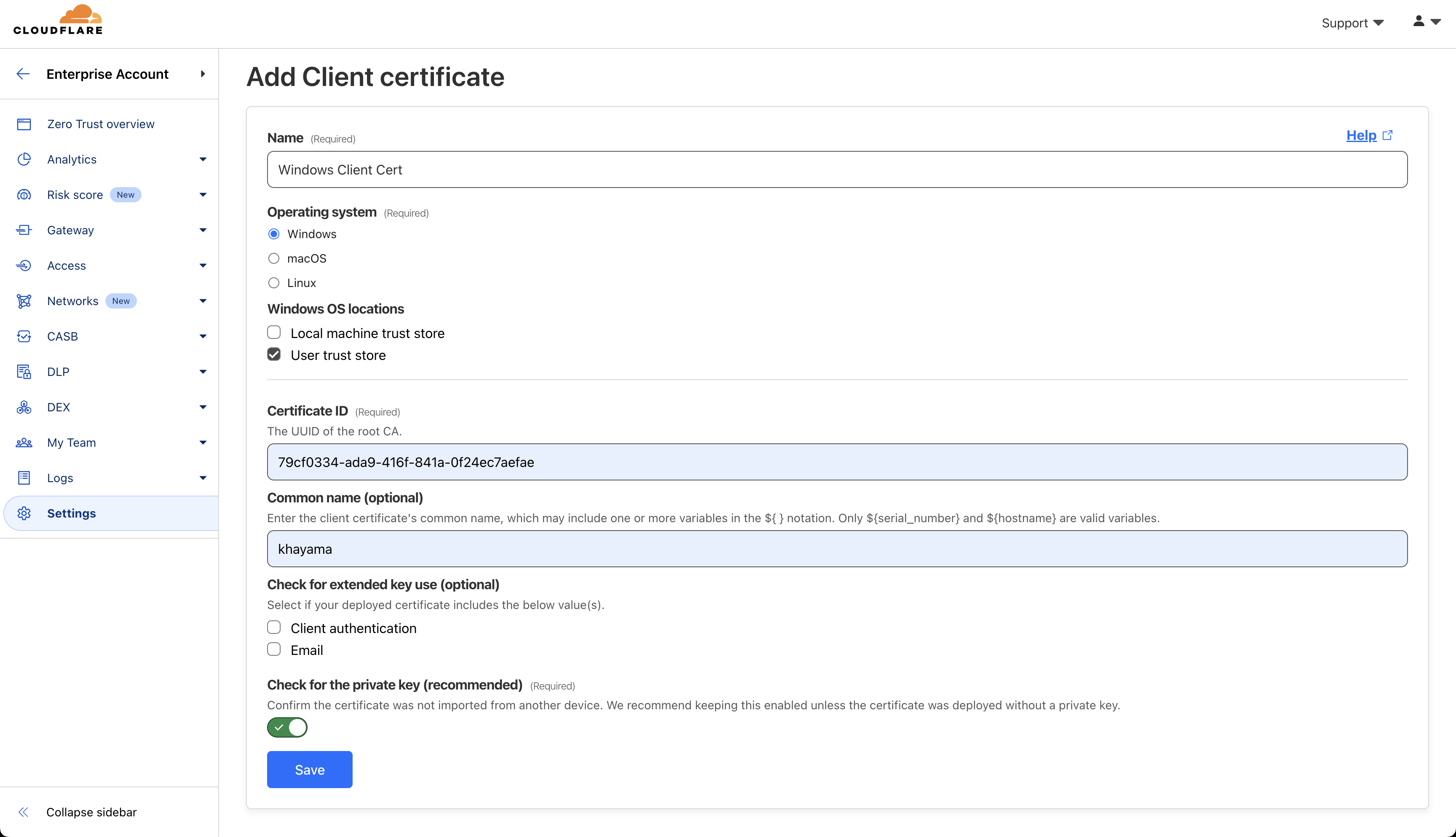Expand the My Team section
This screenshot has height=837, width=1456.
tap(203, 442)
